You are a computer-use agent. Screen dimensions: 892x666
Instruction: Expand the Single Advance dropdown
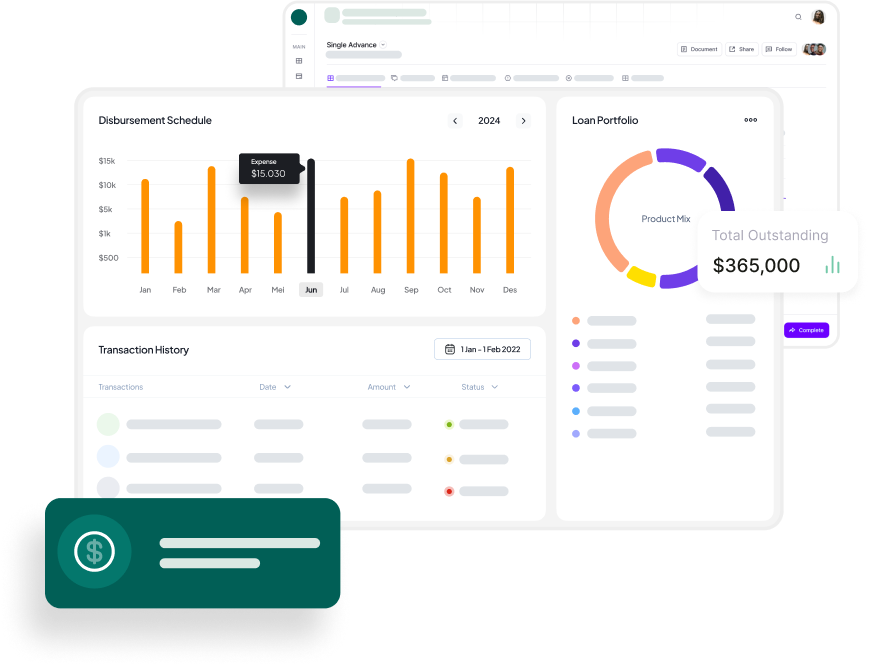tap(383, 45)
